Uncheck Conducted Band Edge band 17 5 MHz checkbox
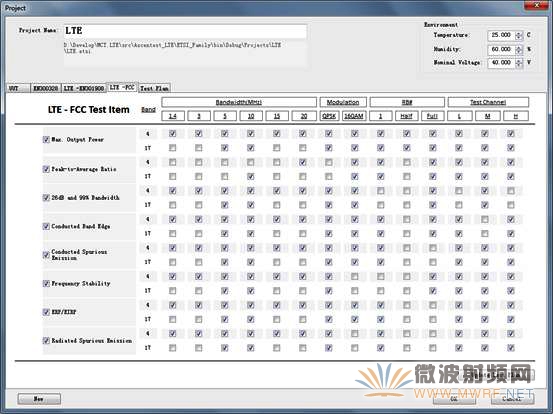 (225, 233)
